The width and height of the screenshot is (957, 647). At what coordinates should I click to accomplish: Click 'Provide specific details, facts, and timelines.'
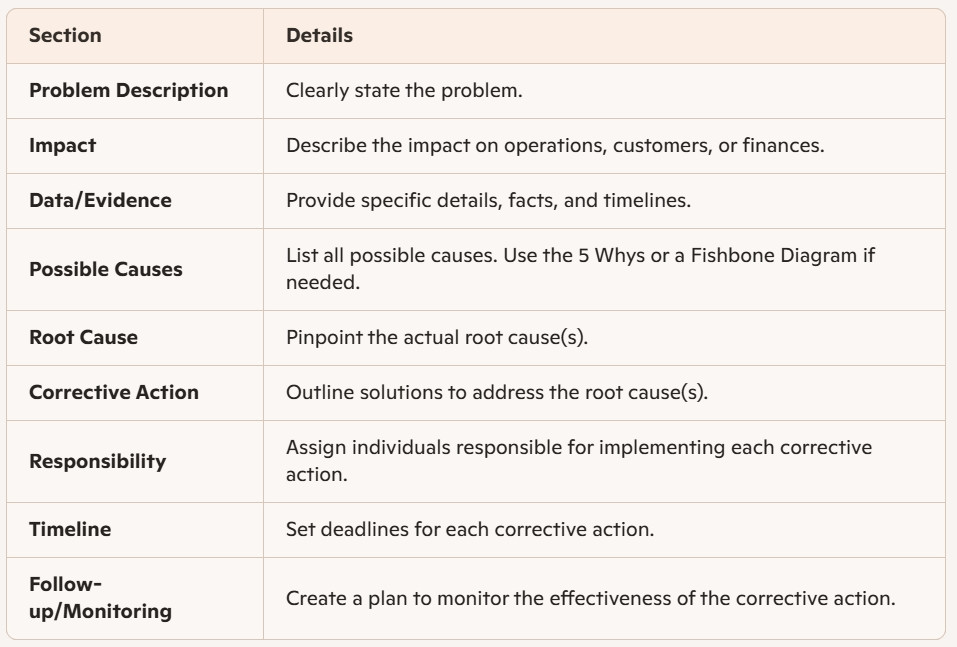click(x=488, y=200)
